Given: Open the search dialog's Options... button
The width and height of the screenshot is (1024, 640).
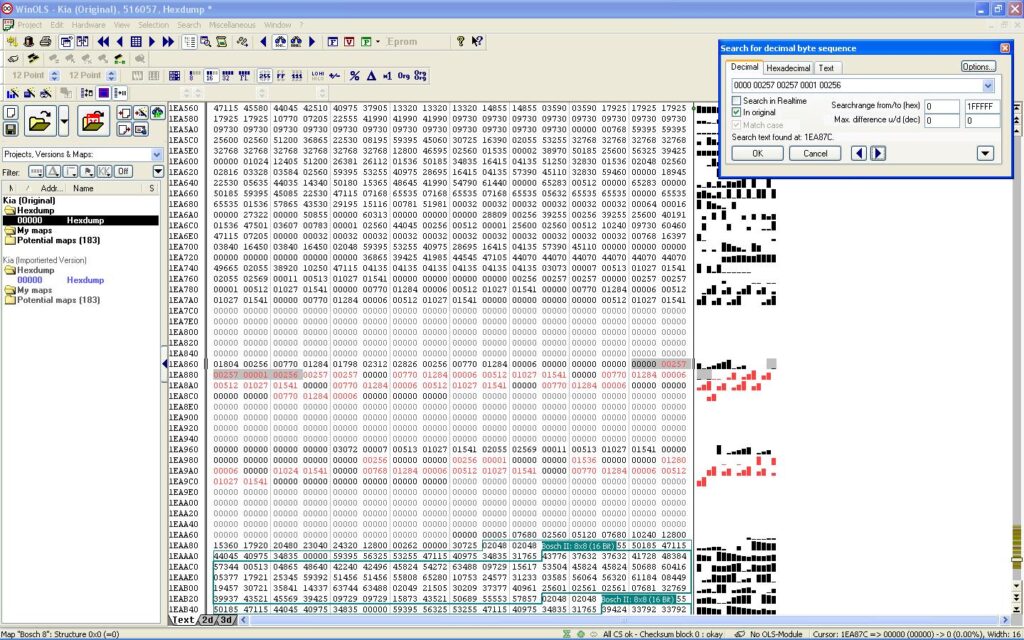Looking at the screenshot, I should (978, 67).
